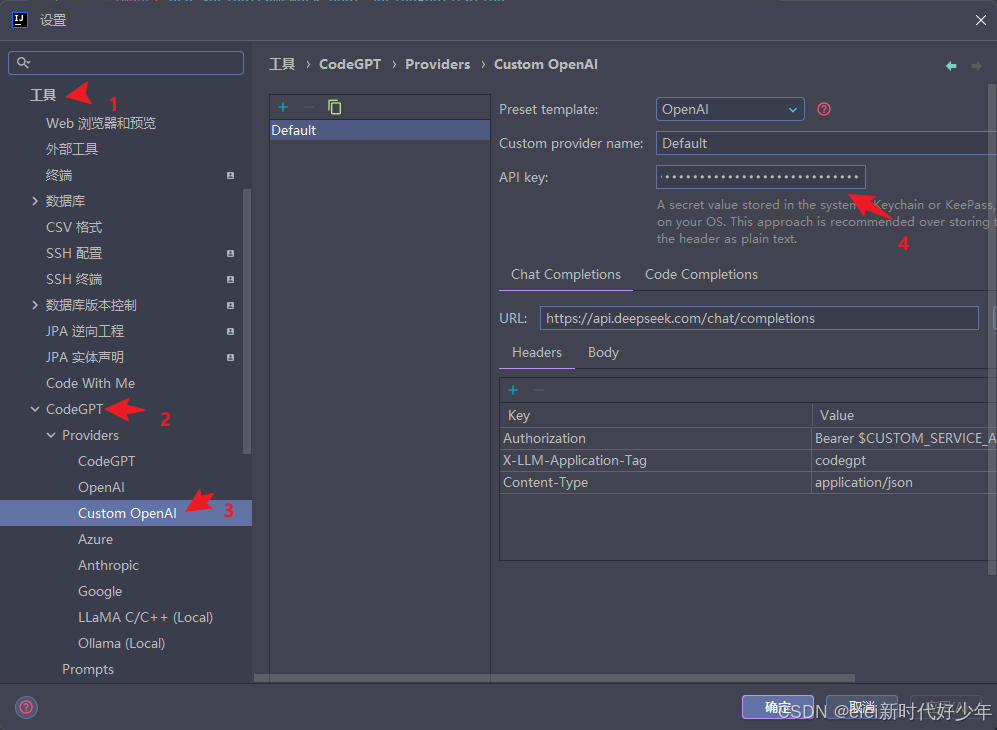Open JPA 实体声明 settings
Image resolution: width=997 pixels, height=730 pixels.
click(85, 358)
